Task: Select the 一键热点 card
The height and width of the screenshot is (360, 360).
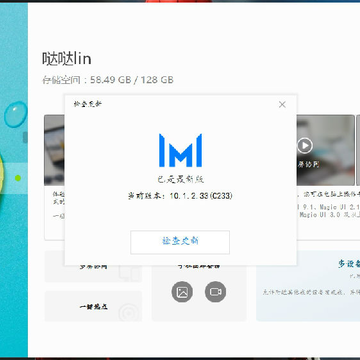Action: (93, 307)
